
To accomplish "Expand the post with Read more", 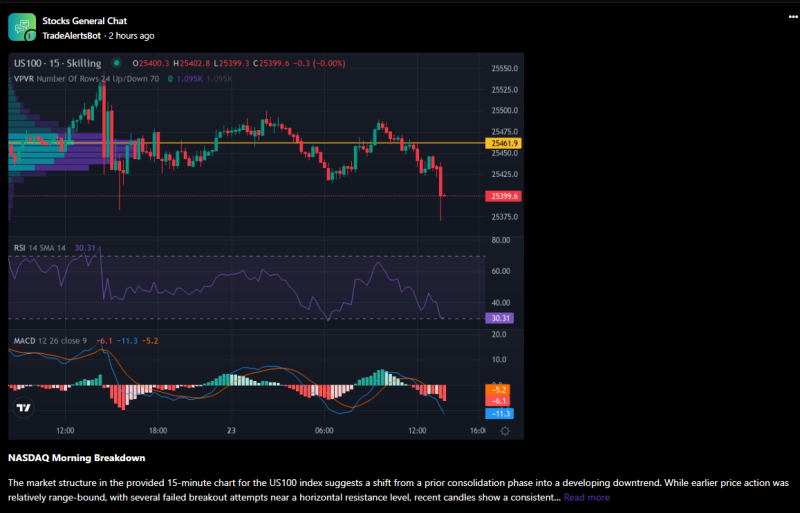I will (x=586, y=497).
